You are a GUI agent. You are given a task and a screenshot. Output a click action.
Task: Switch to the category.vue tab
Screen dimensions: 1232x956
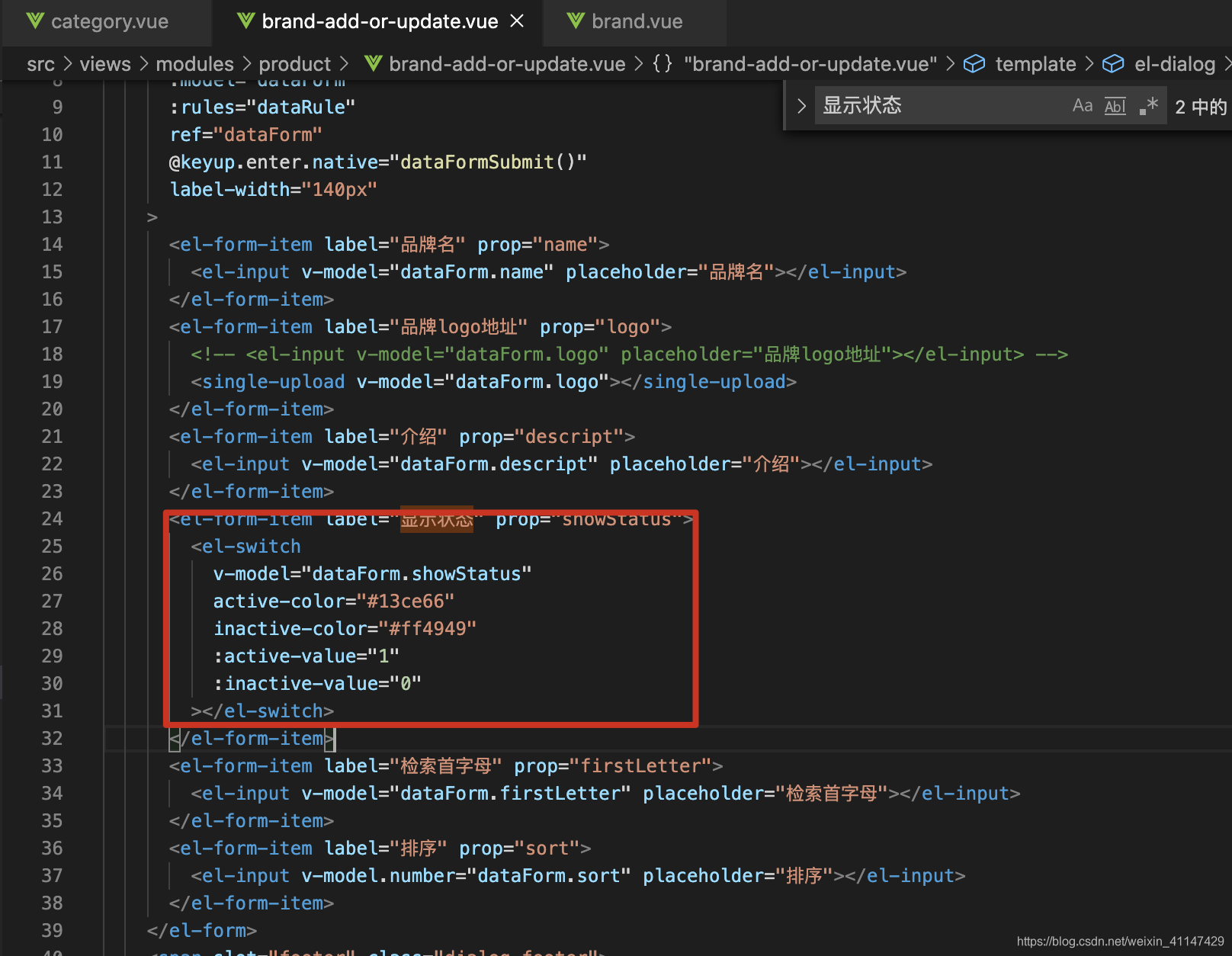[x=109, y=21]
